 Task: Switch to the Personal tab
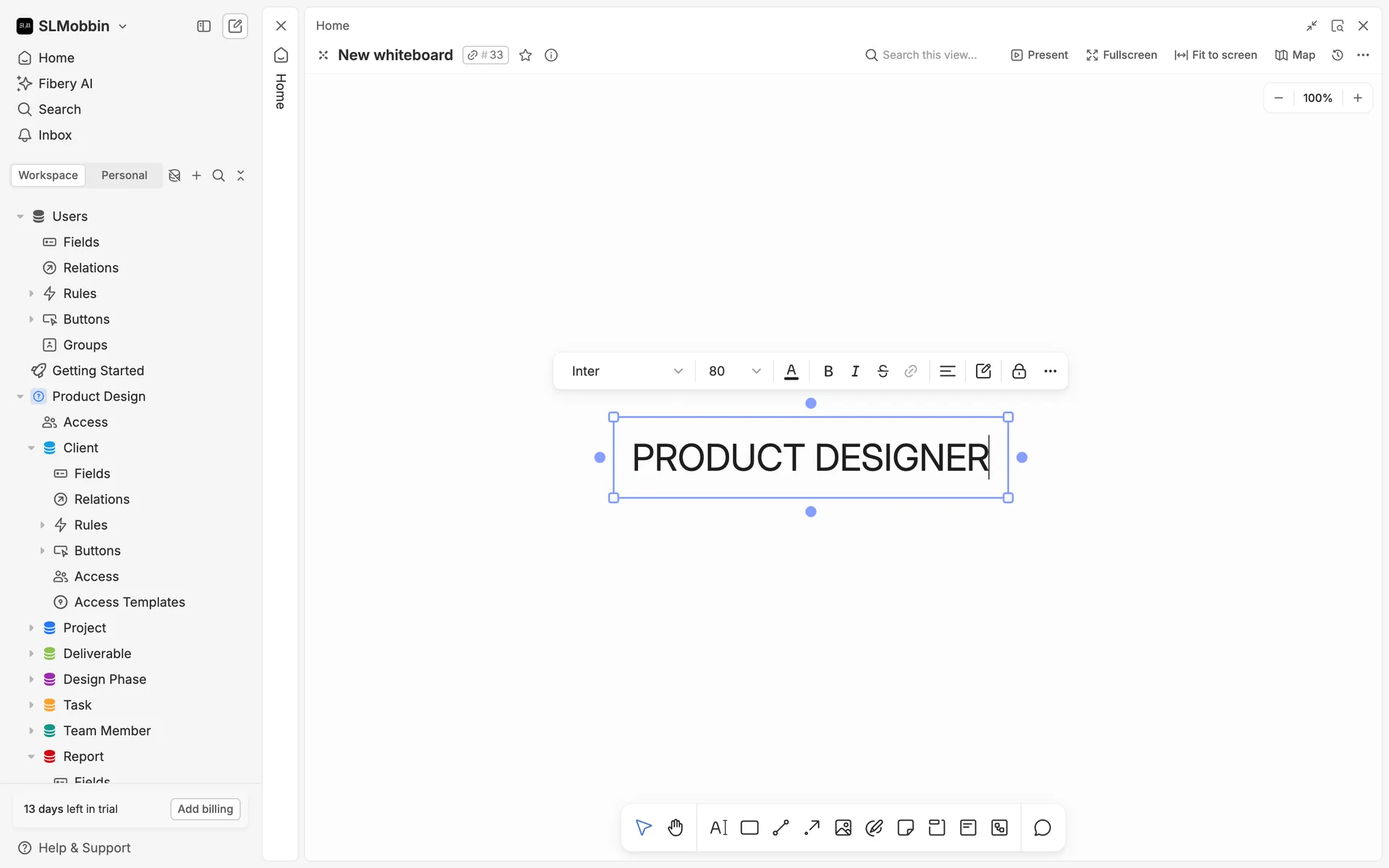[x=124, y=175]
